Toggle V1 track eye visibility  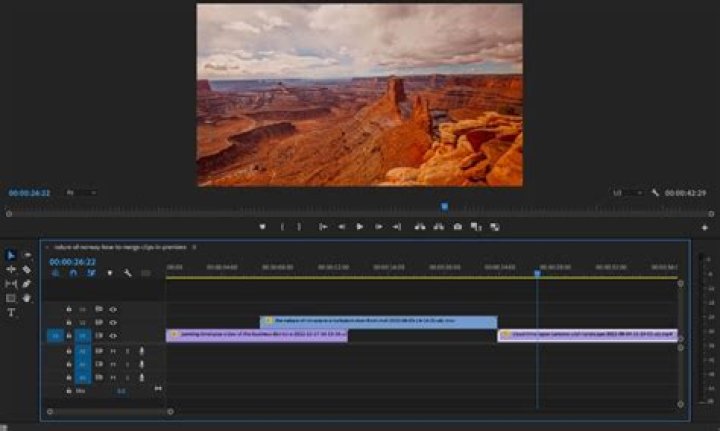pos(113,336)
